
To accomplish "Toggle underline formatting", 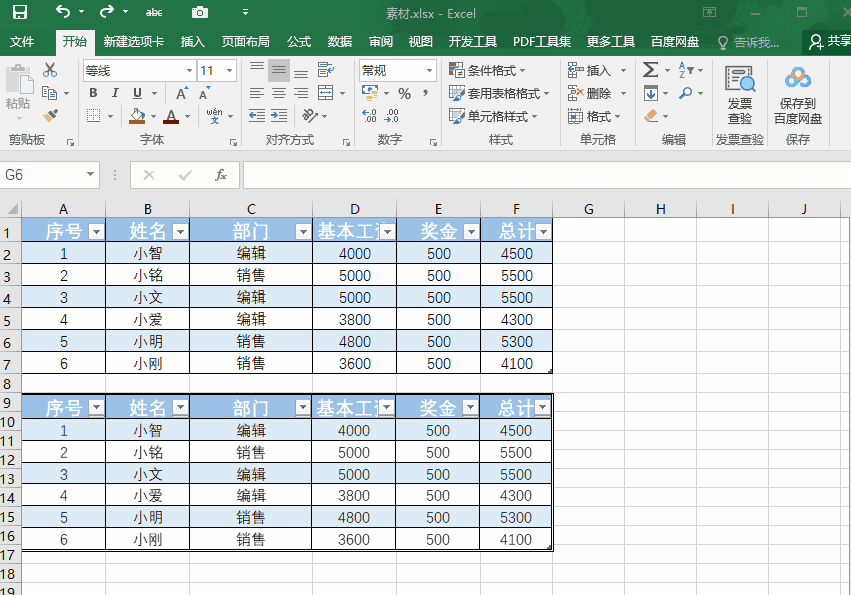I will click(137, 93).
